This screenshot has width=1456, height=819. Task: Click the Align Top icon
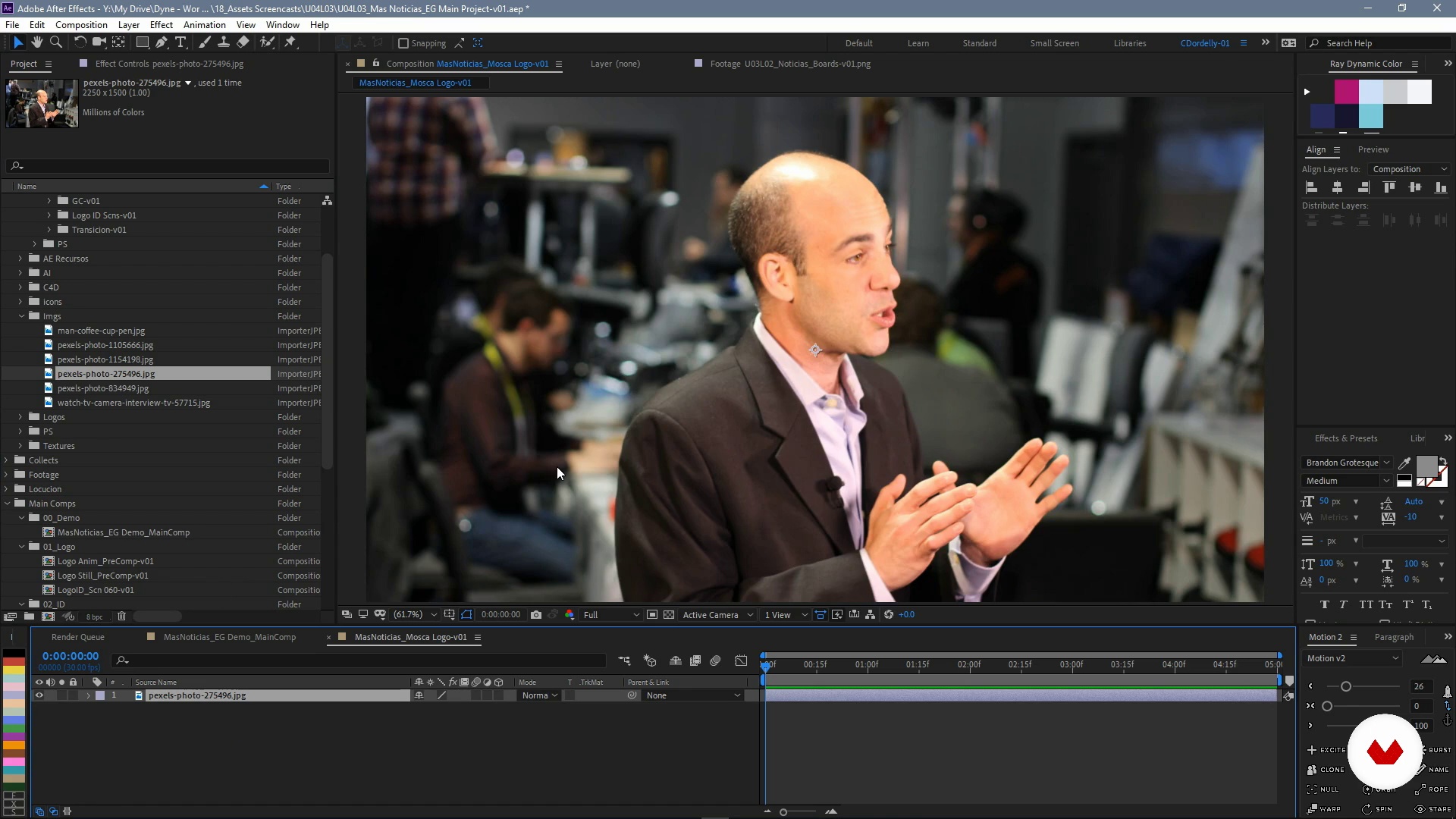pyautogui.click(x=1389, y=187)
